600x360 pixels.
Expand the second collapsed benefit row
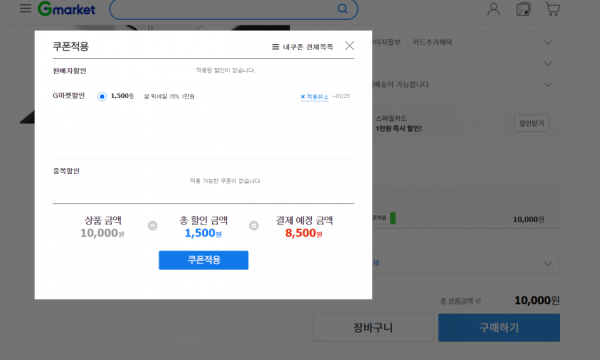click(x=548, y=64)
